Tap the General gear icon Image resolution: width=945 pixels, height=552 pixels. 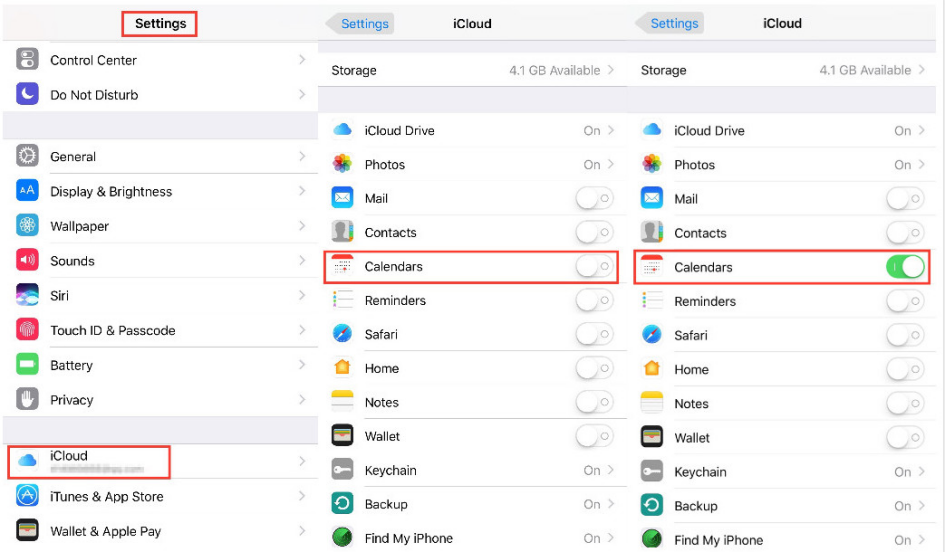click(x=27, y=156)
